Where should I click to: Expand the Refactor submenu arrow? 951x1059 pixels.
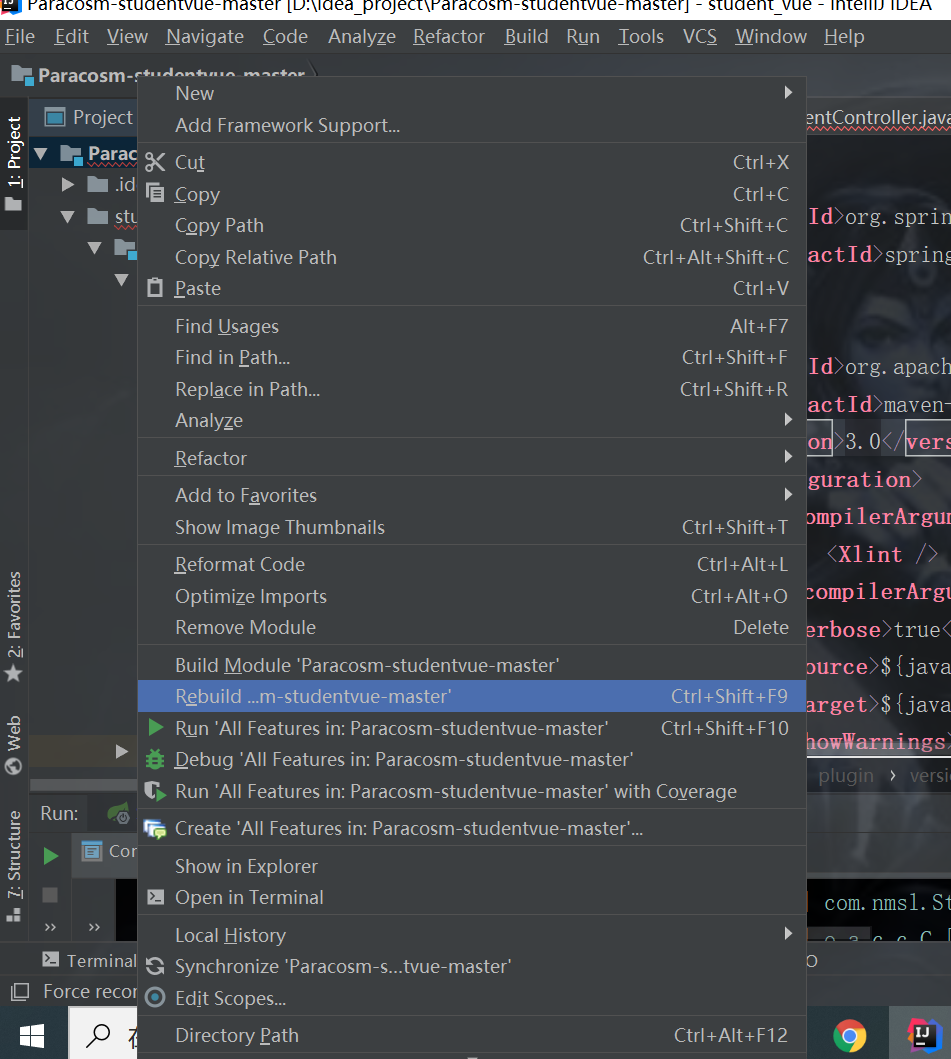(788, 457)
